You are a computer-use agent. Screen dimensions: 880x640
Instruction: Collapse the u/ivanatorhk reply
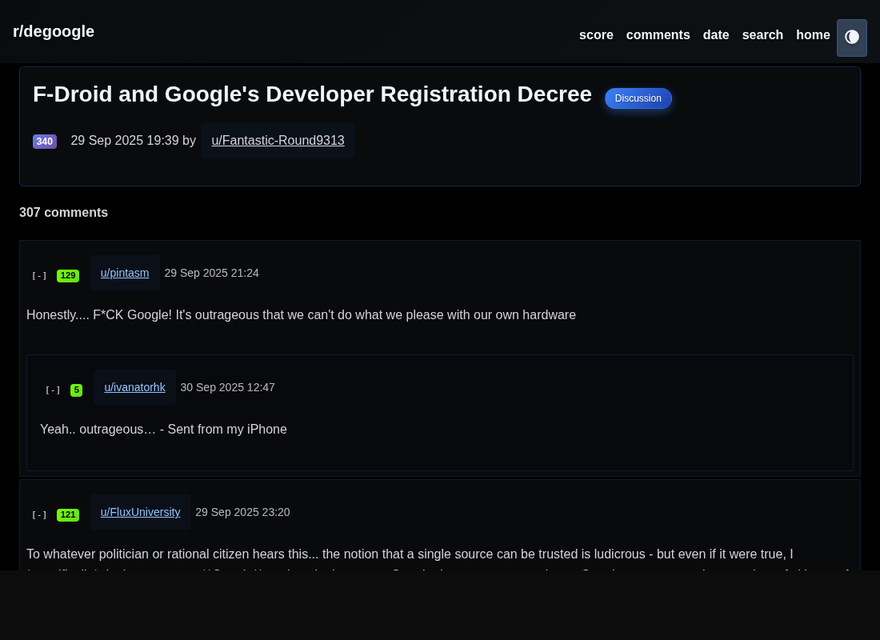pyautogui.click(x=53, y=390)
